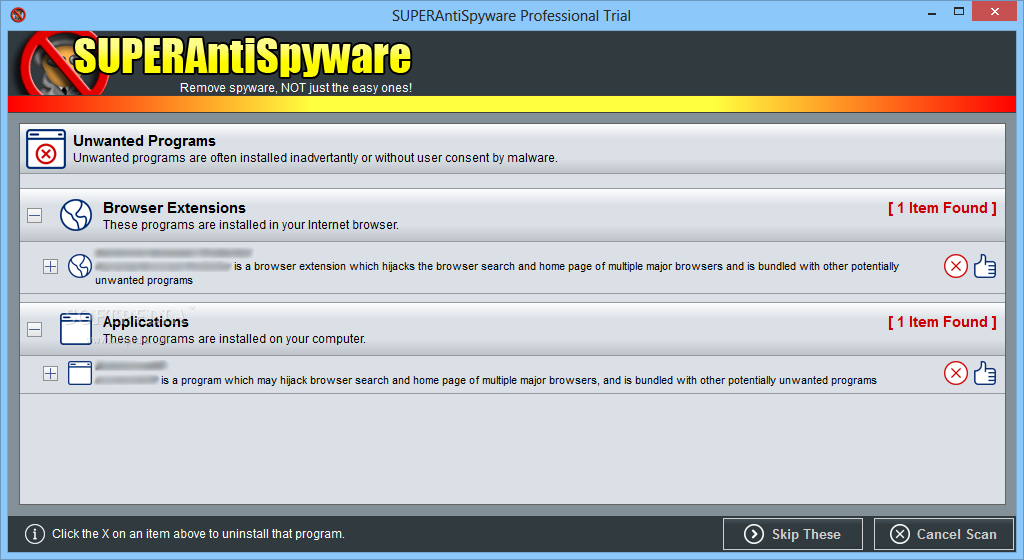The width and height of the screenshot is (1024, 560).
Task: Click the title bar app icon
Action: 18,14
